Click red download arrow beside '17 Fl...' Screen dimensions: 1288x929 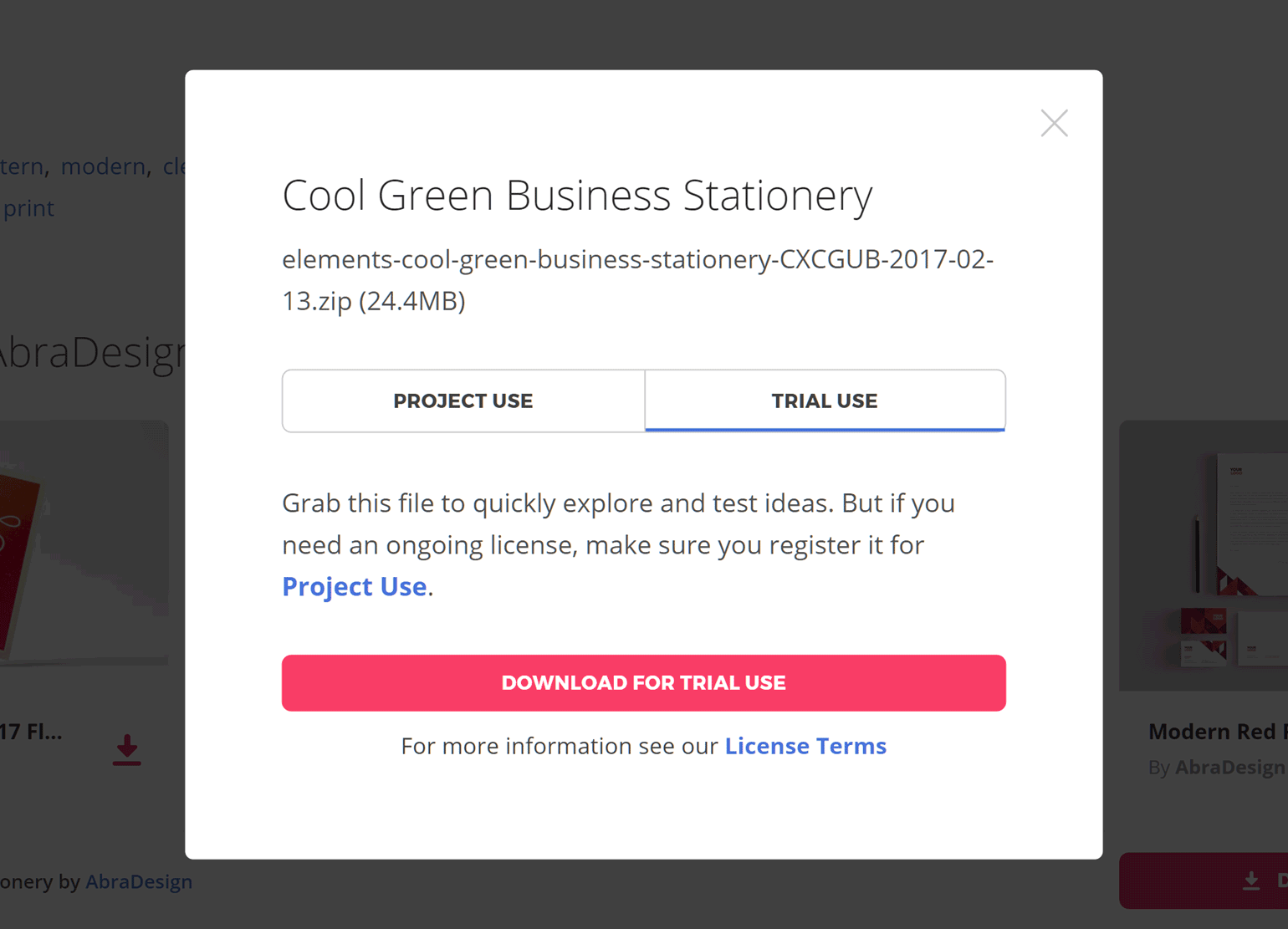pos(127,750)
